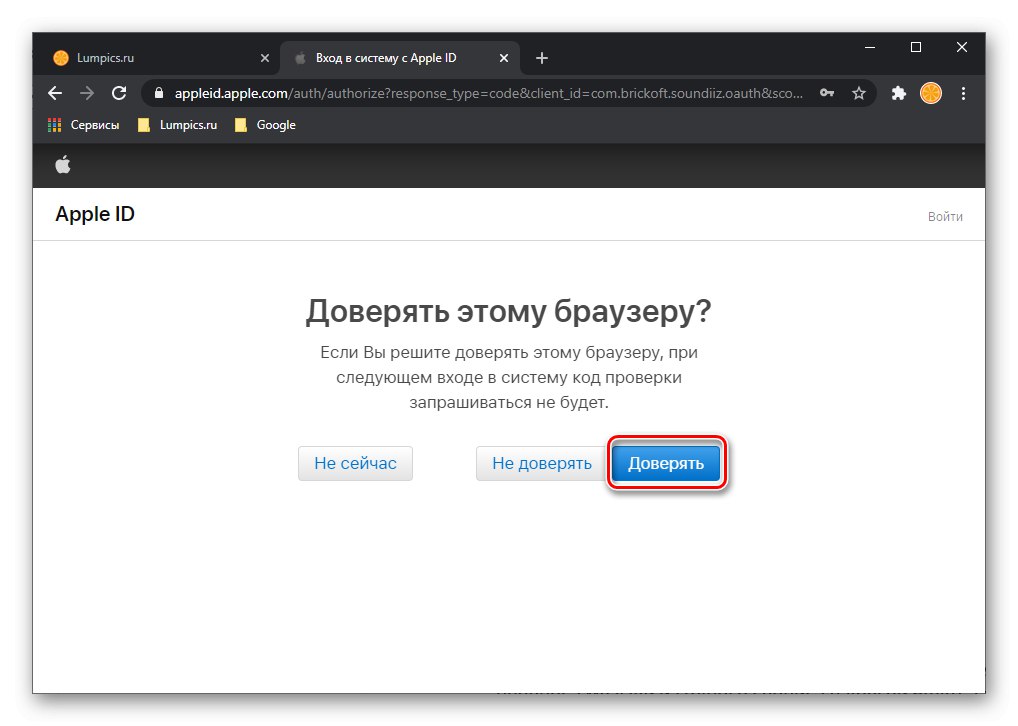The height and width of the screenshot is (726, 1018).
Task: Click the blue Доверять button
Action: (x=666, y=463)
